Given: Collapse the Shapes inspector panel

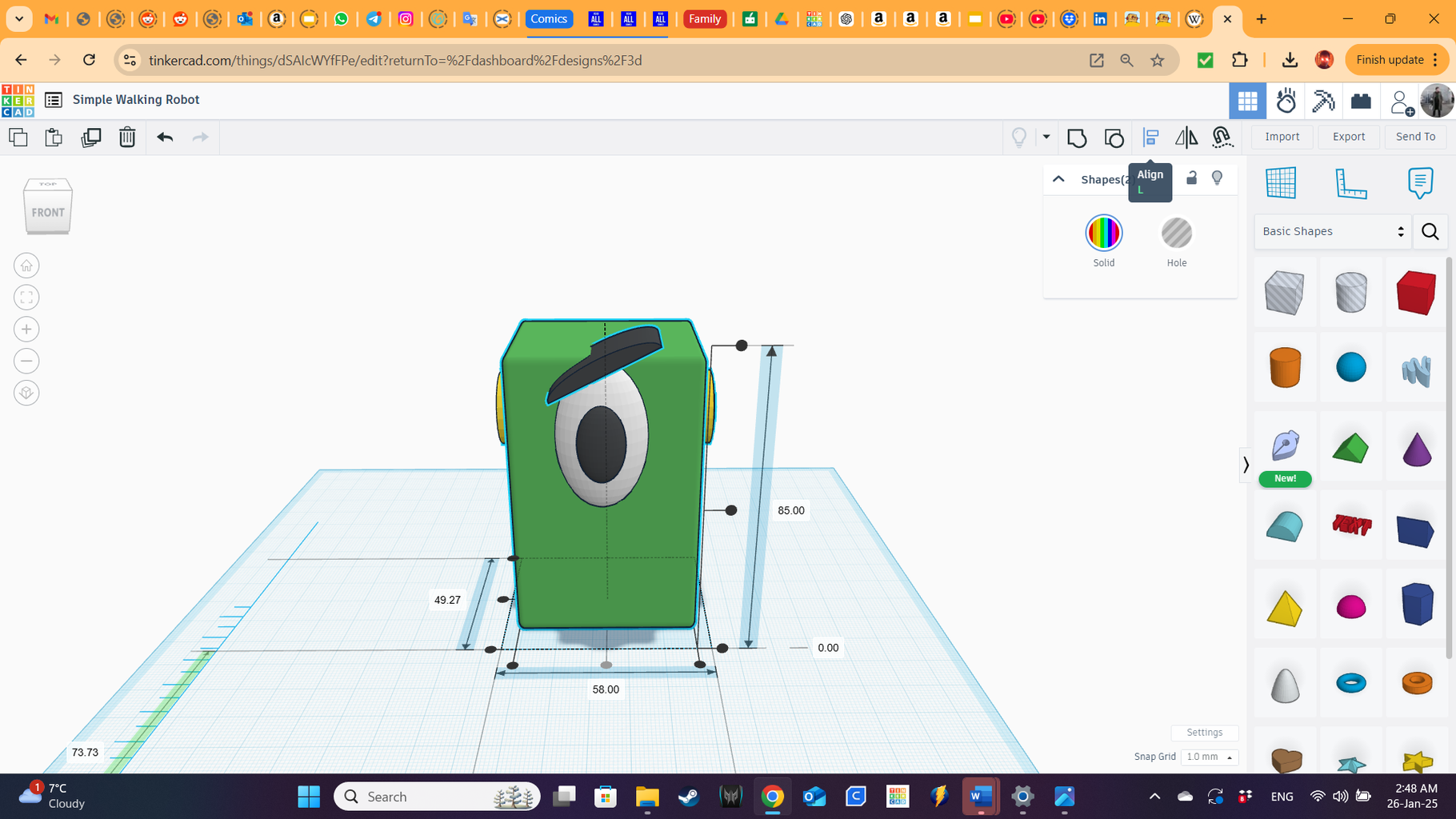Looking at the screenshot, I should (1058, 179).
